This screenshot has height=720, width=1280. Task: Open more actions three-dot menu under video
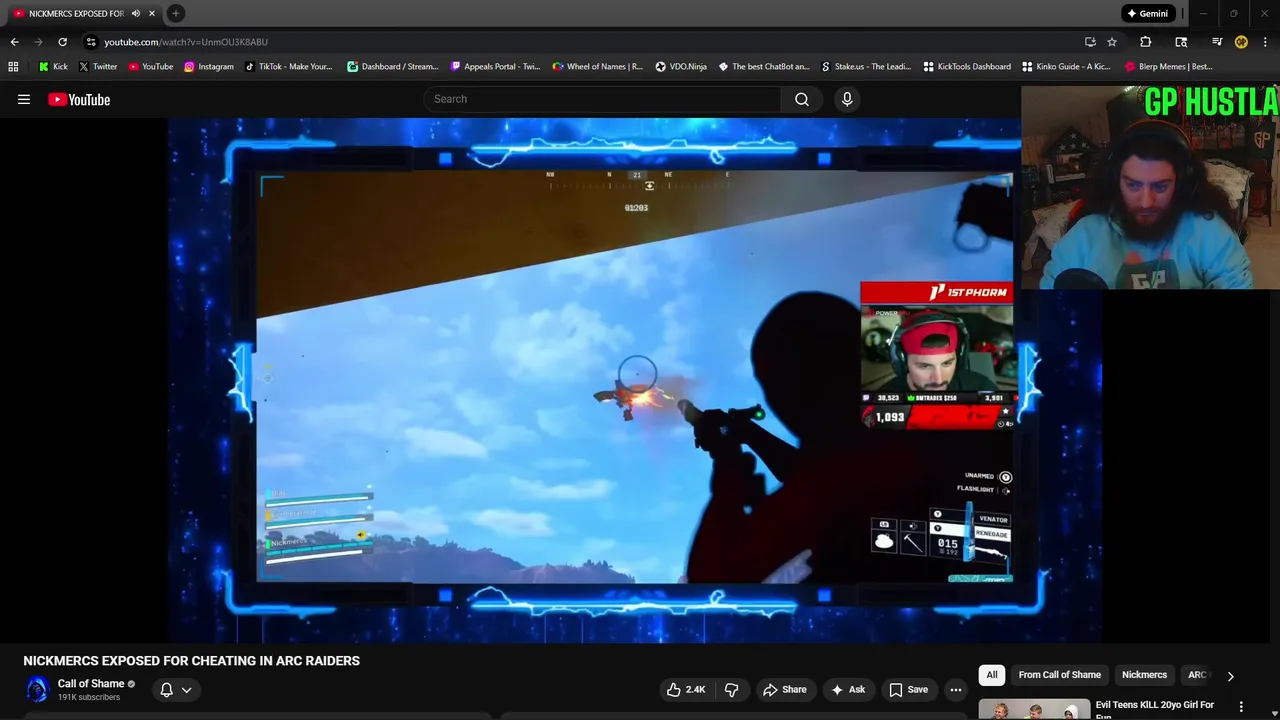[956, 689]
